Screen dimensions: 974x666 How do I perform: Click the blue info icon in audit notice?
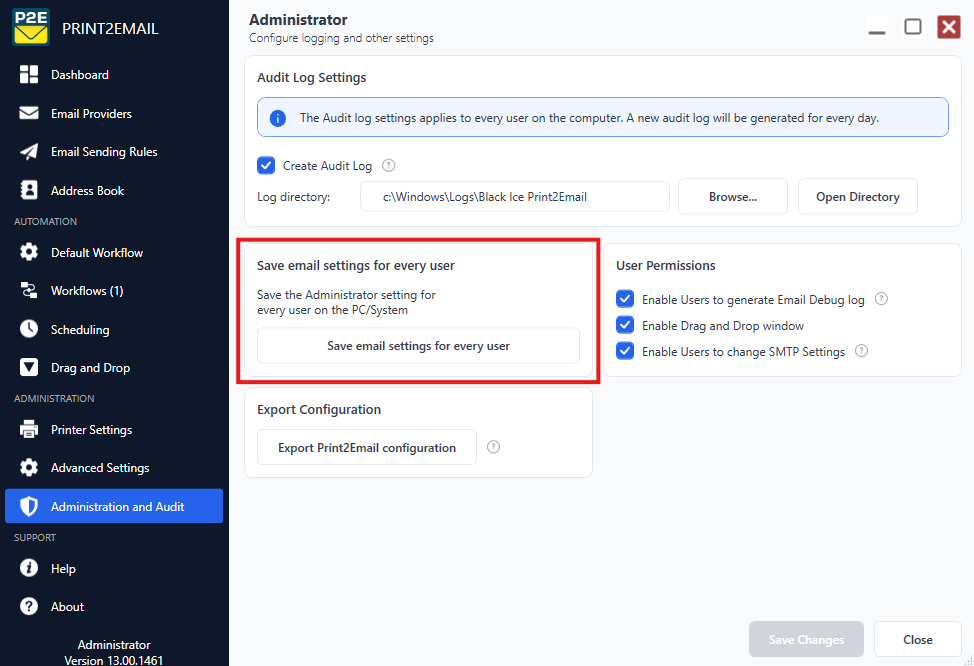click(278, 118)
